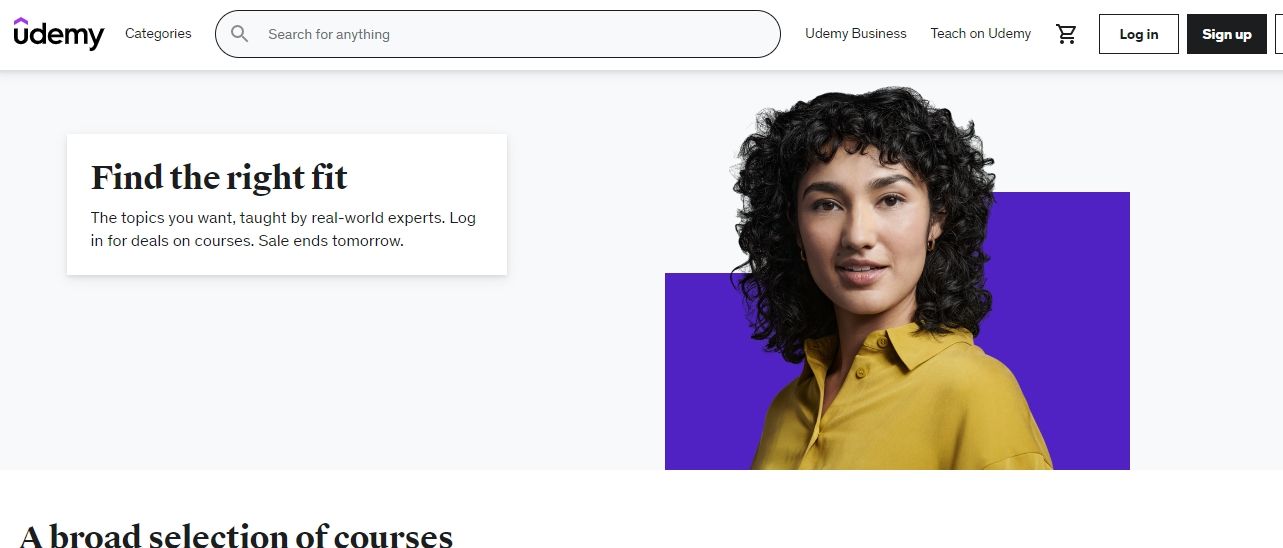This screenshot has width=1283, height=548.
Task: Click the woman's yellow shirt
Action: 900,410
